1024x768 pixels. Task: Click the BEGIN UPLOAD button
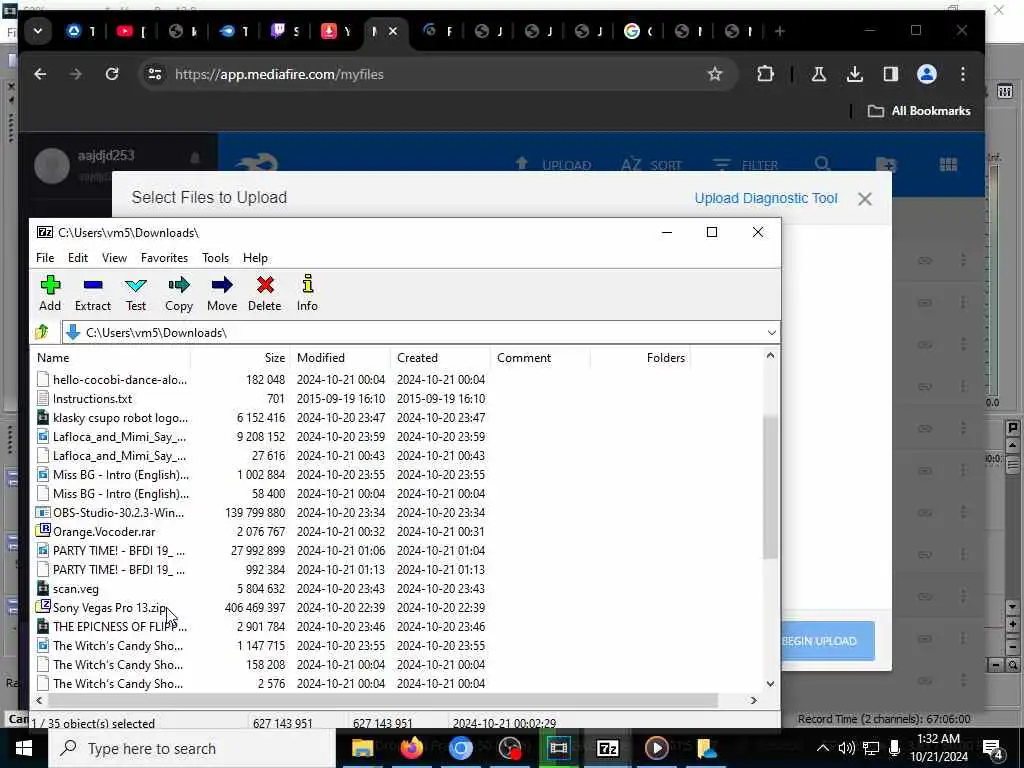(x=827, y=641)
